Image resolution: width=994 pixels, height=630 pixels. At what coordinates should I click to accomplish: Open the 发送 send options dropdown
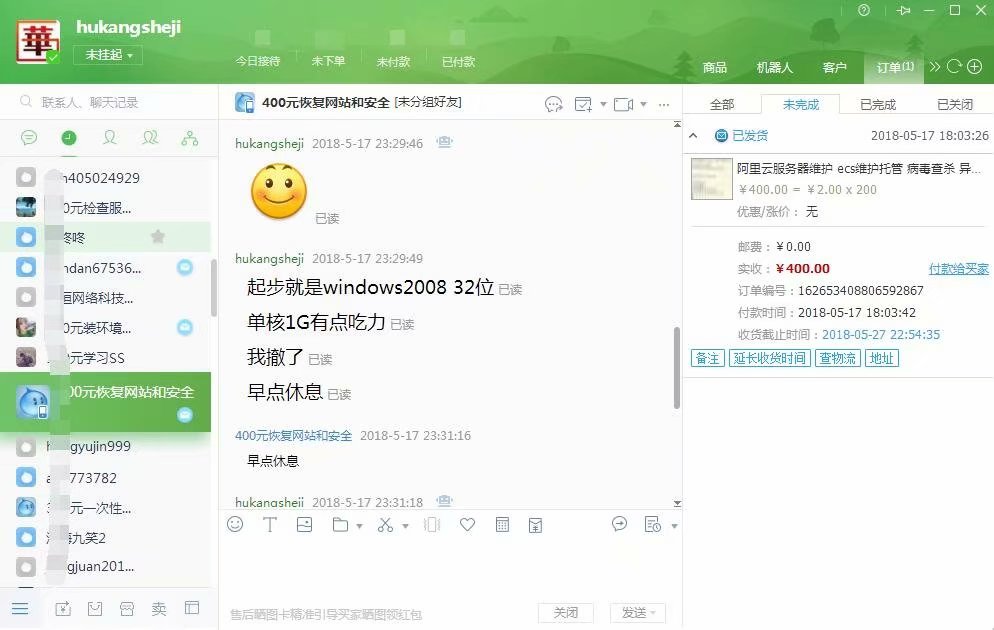pyautogui.click(x=653, y=613)
